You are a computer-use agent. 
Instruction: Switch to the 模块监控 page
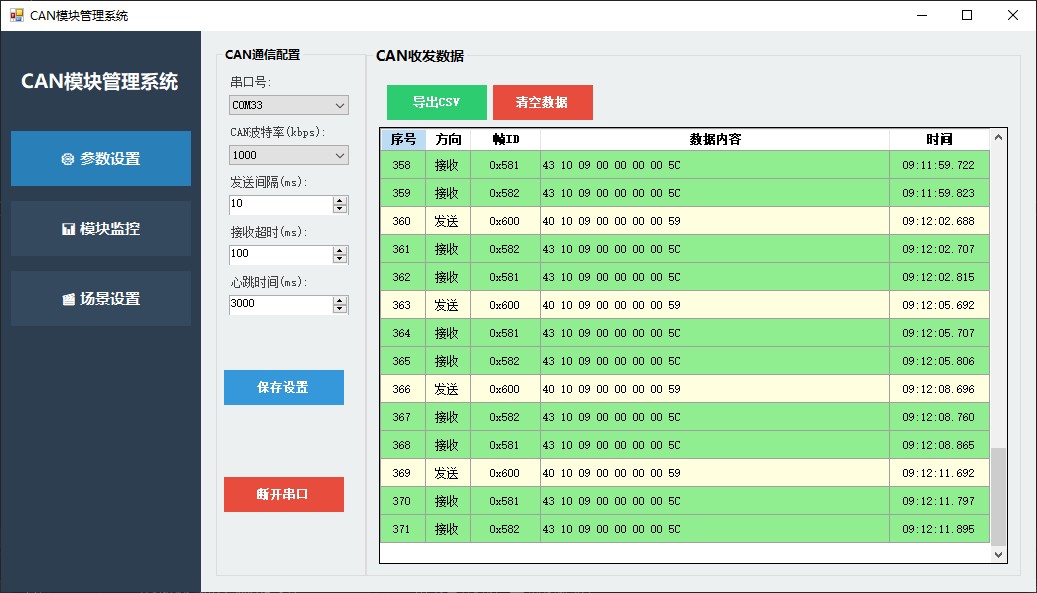point(100,228)
